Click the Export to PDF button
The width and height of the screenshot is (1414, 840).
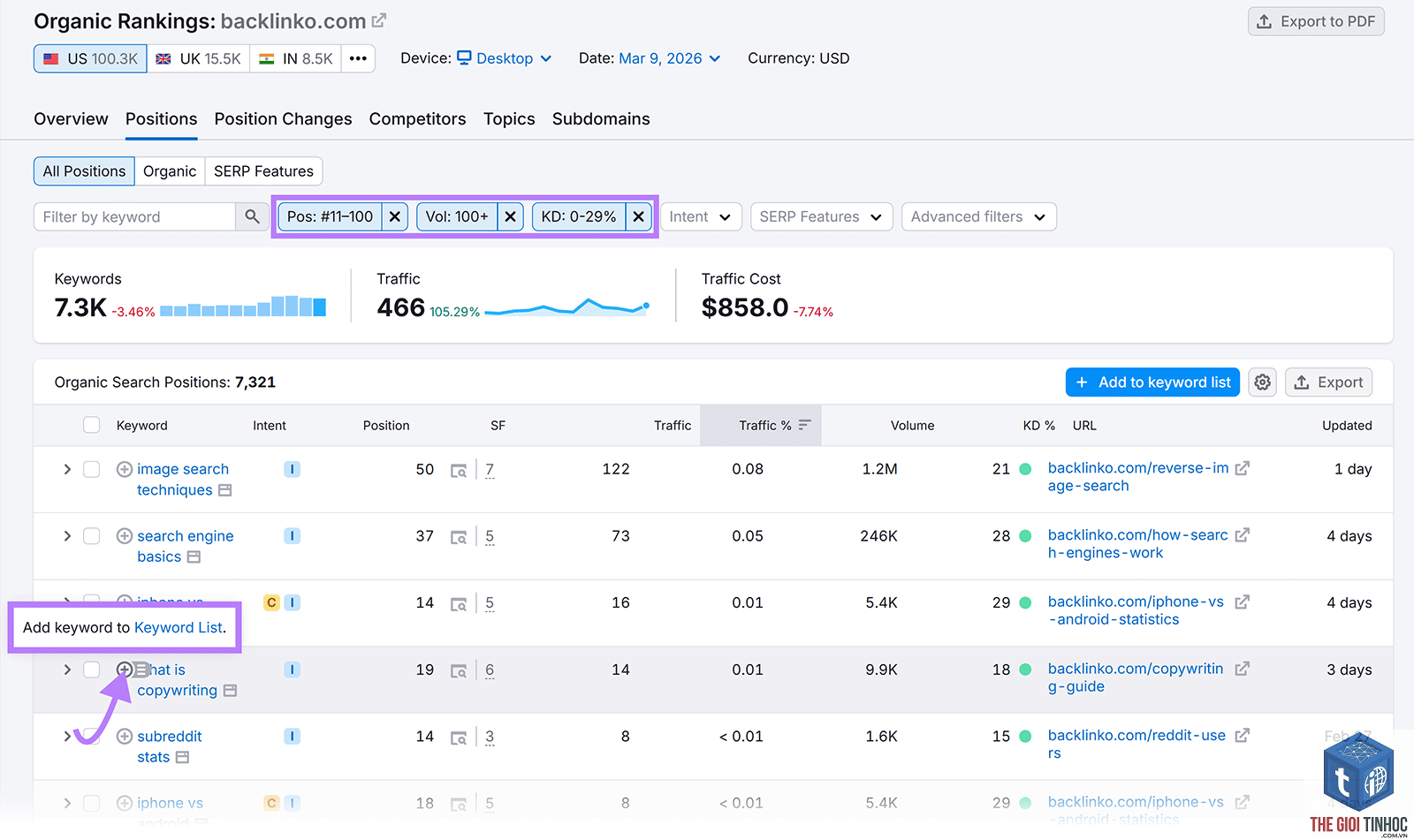coord(1316,21)
